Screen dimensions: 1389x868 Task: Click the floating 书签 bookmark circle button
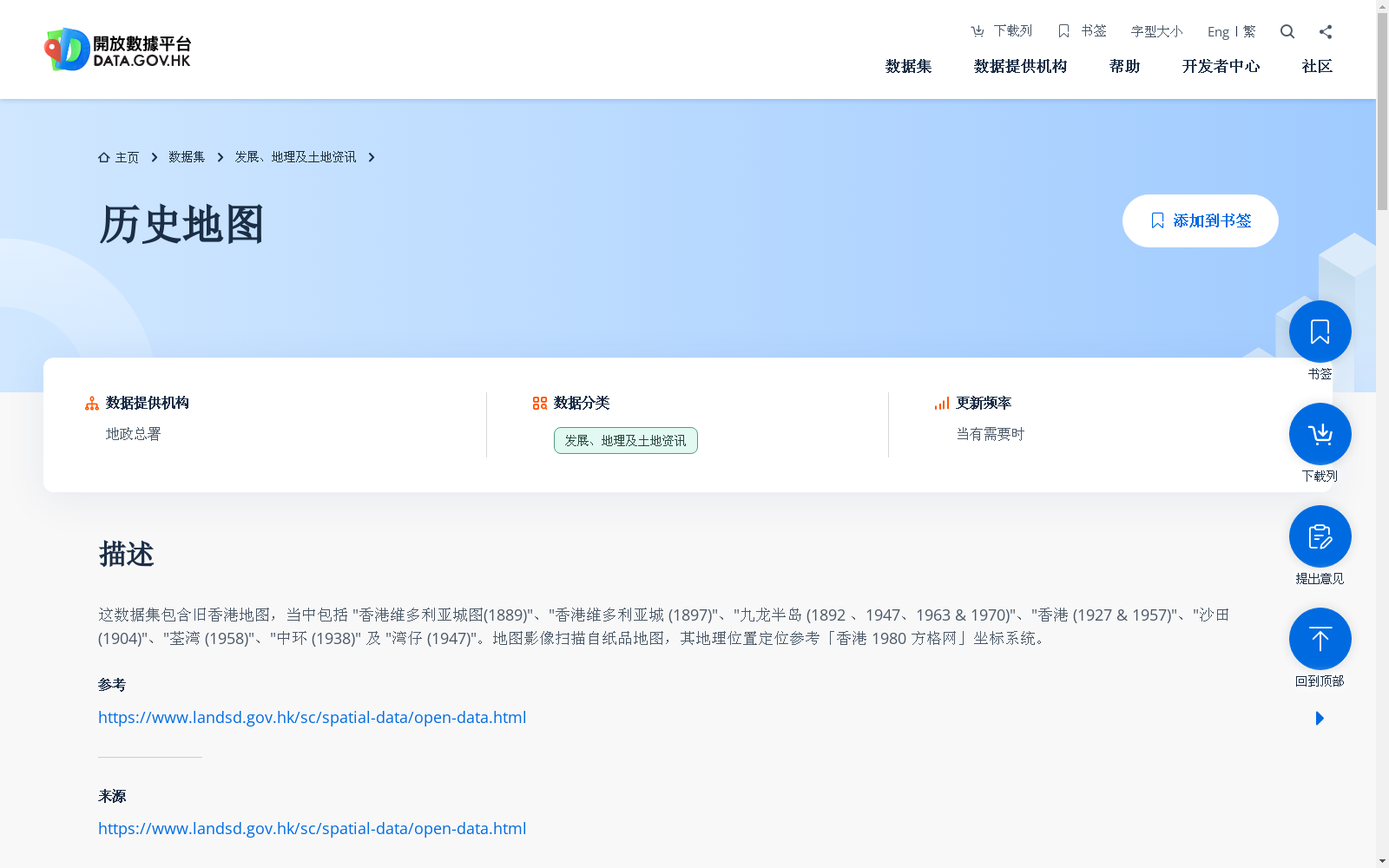(x=1320, y=332)
